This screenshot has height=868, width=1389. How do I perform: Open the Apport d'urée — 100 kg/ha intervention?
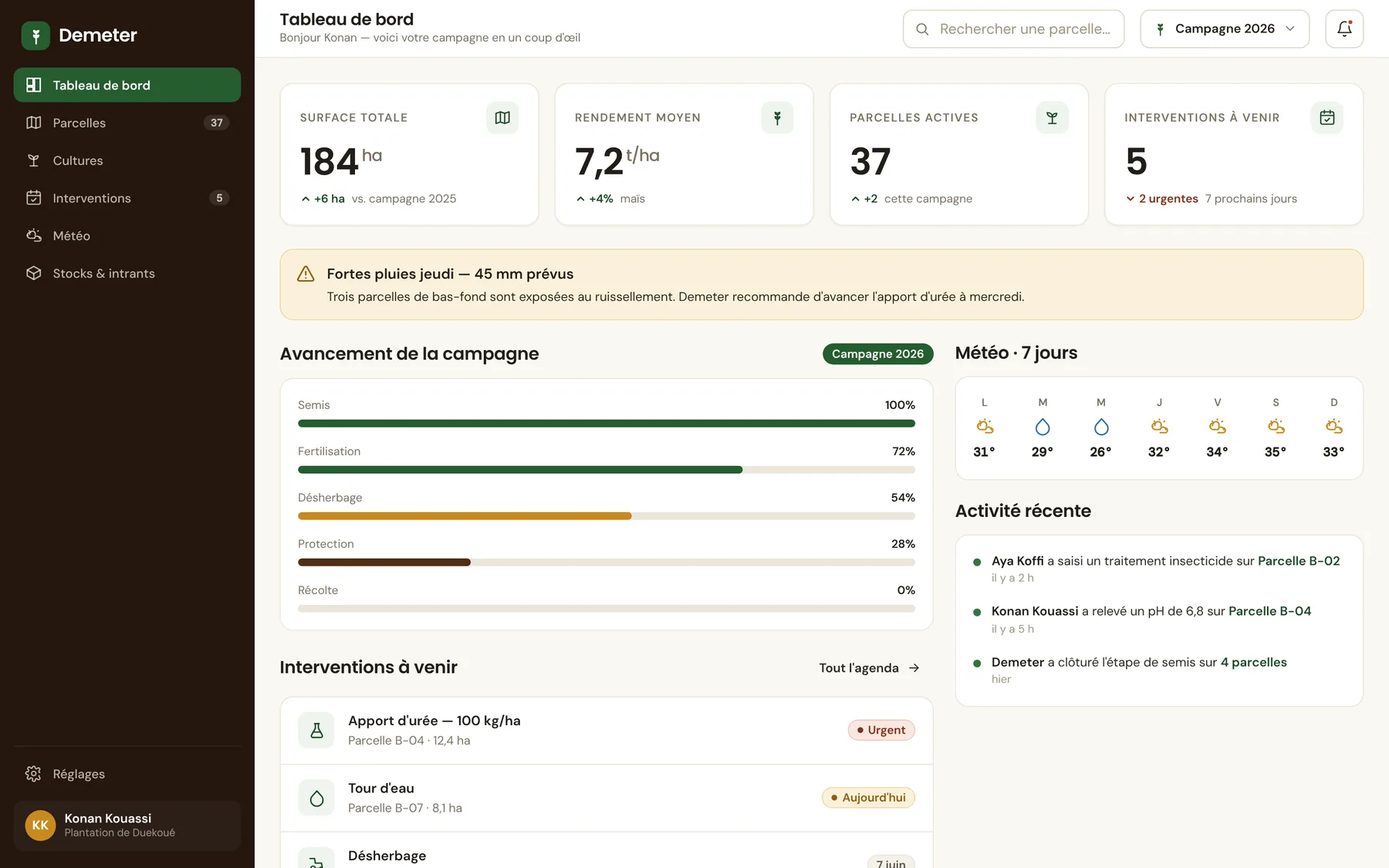click(x=607, y=731)
